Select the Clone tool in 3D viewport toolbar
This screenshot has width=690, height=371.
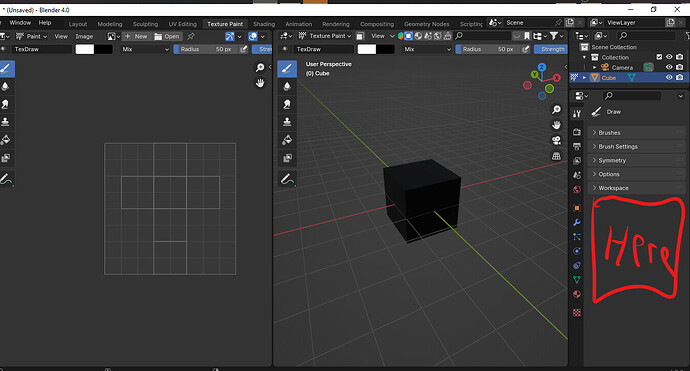pyautogui.click(x=287, y=121)
